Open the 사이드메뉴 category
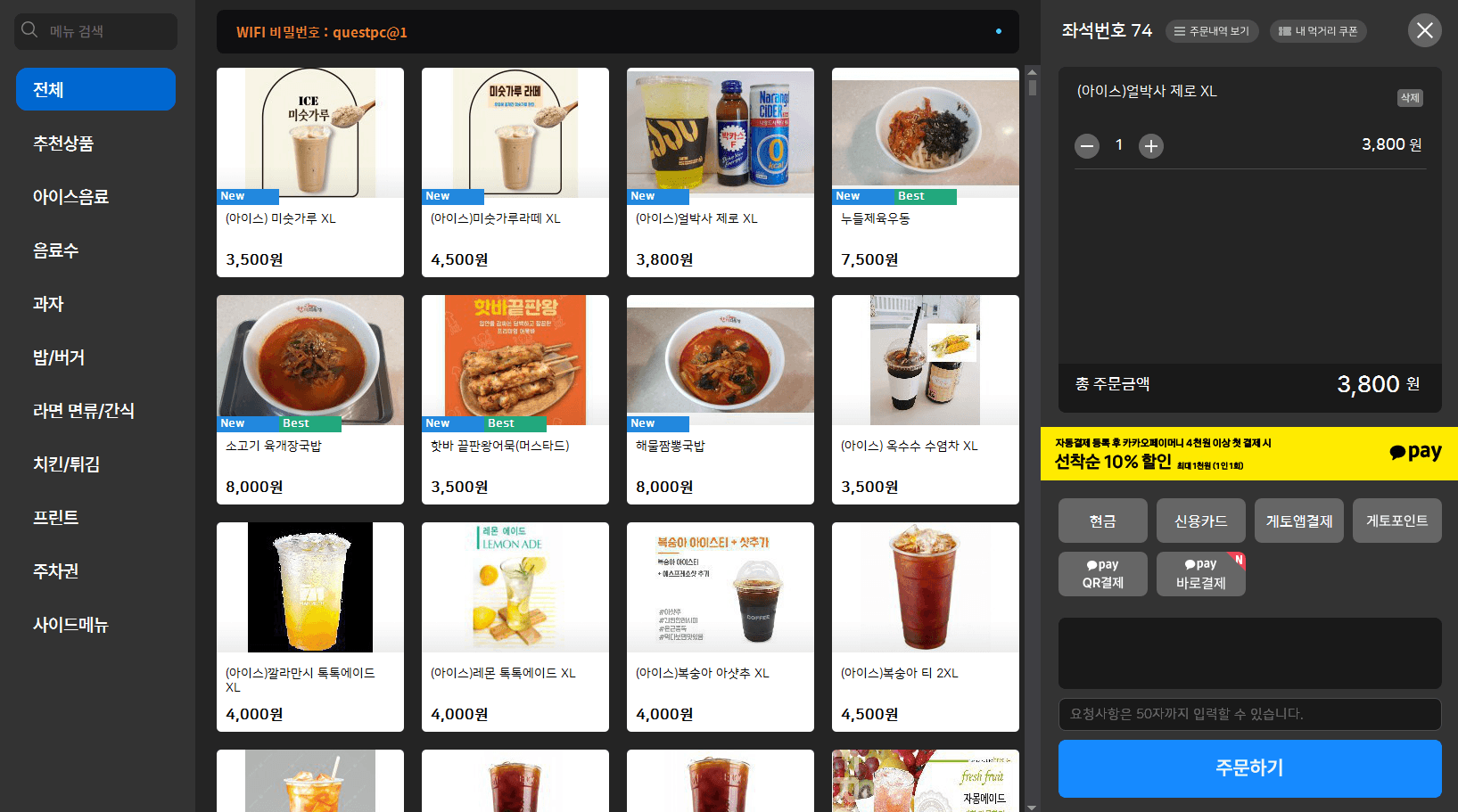Screen dimensions: 1458x812 click(x=95, y=624)
